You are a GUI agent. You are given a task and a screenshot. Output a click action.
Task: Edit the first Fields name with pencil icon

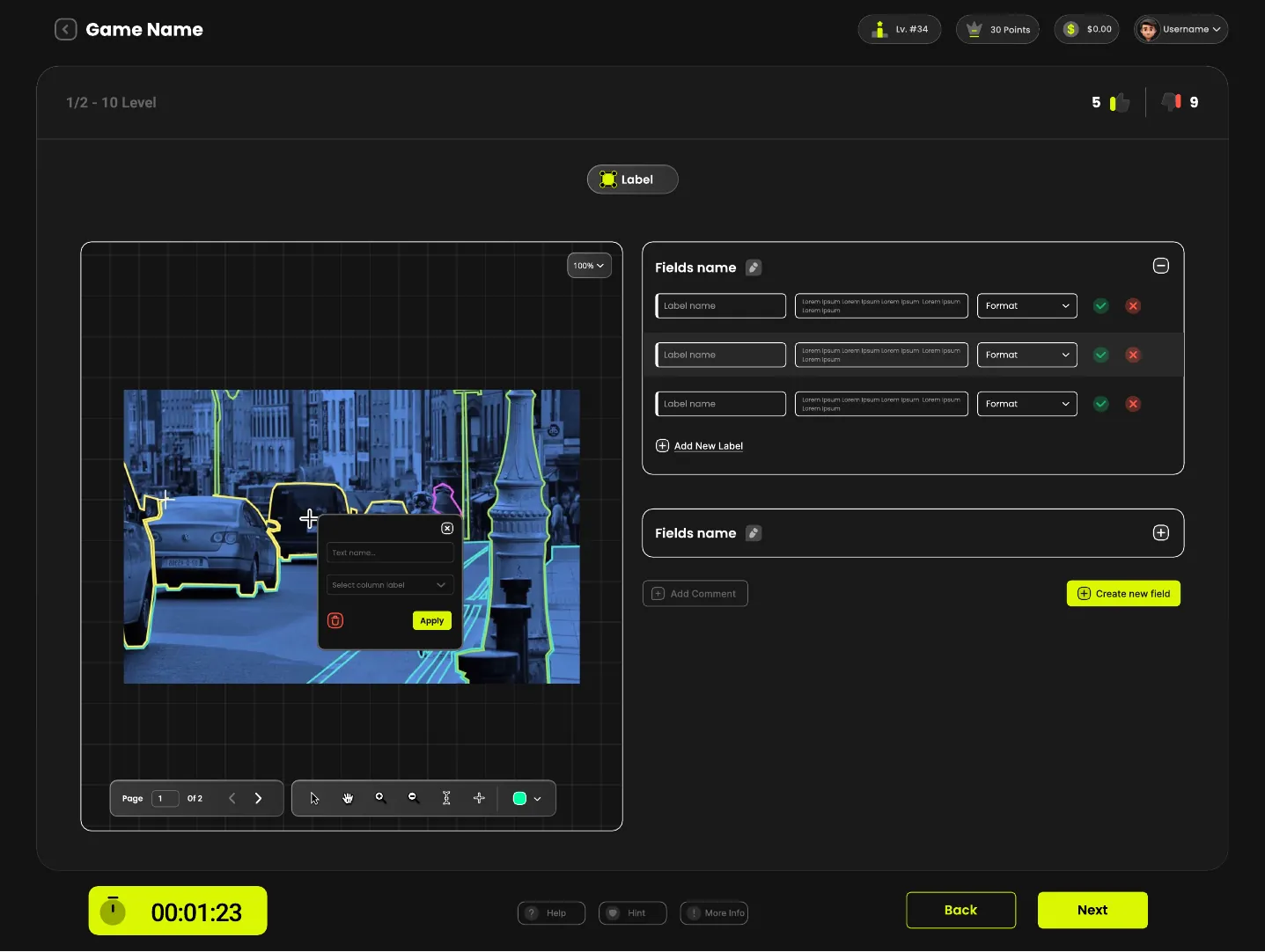(754, 267)
